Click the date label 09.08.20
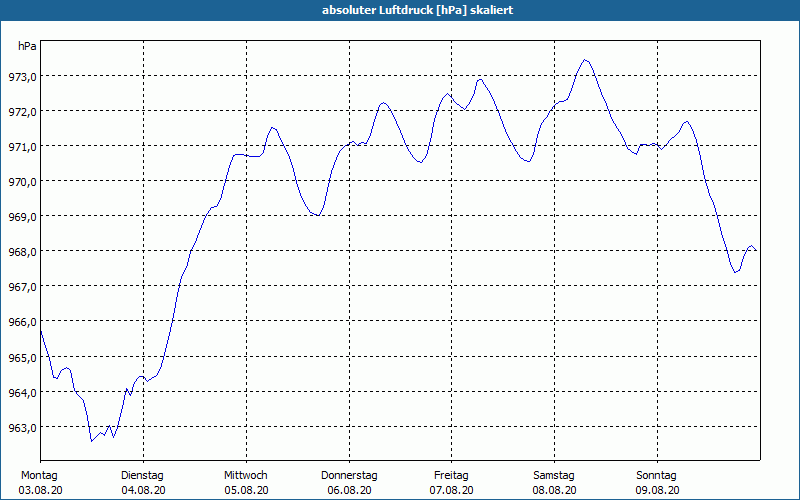Screen dimensions: 800x500 tap(657, 490)
